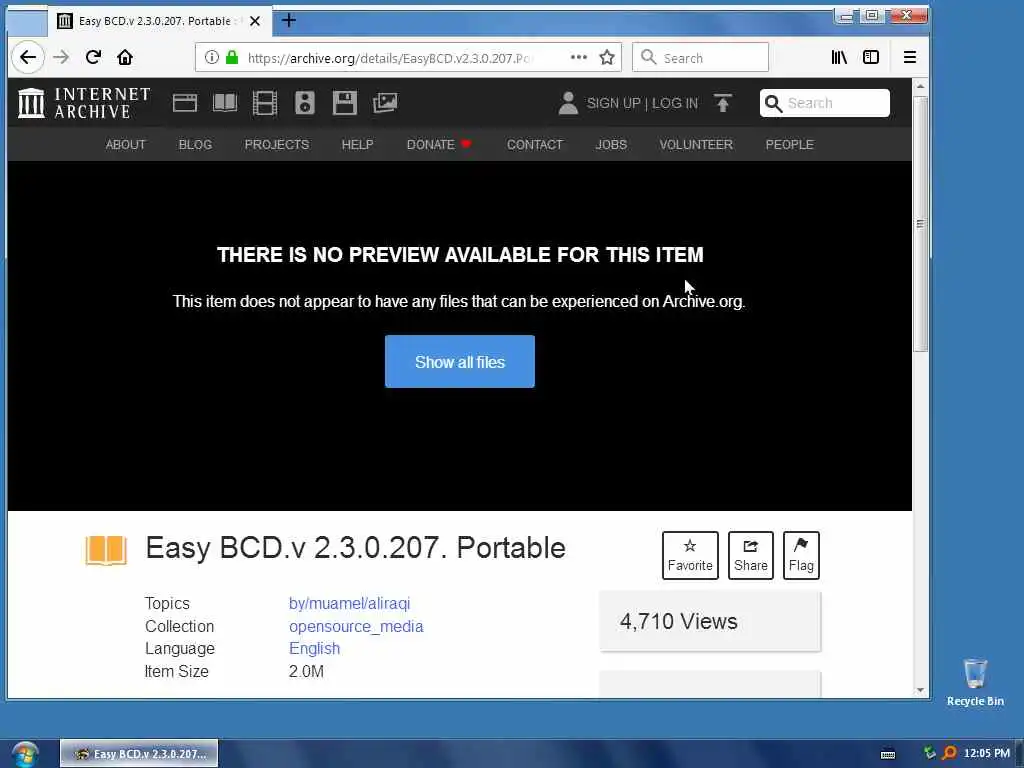The image size is (1024, 768).
Task: Open the ABOUT menu item
Action: click(x=126, y=144)
